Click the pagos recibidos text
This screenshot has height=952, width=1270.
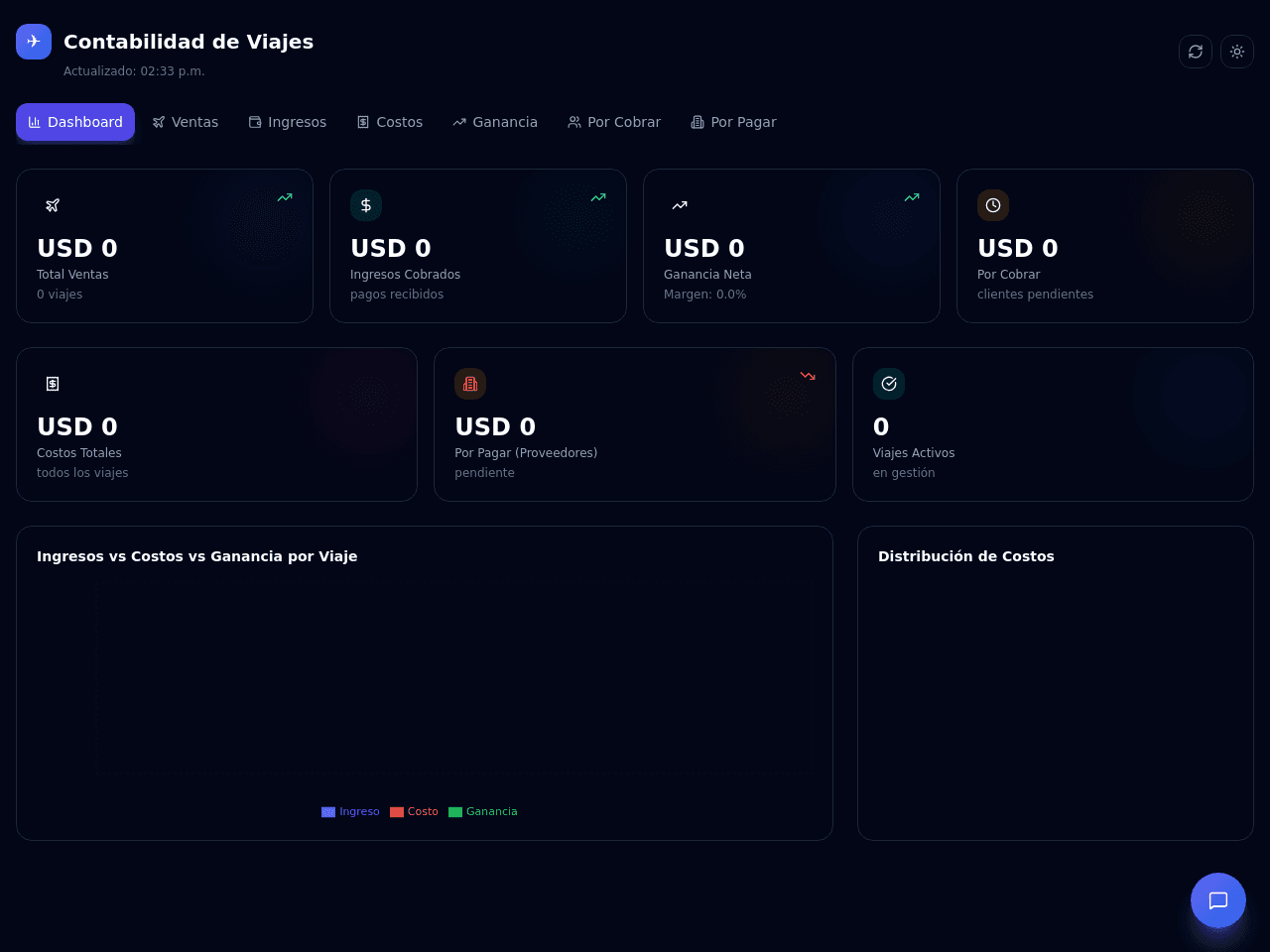click(x=397, y=295)
